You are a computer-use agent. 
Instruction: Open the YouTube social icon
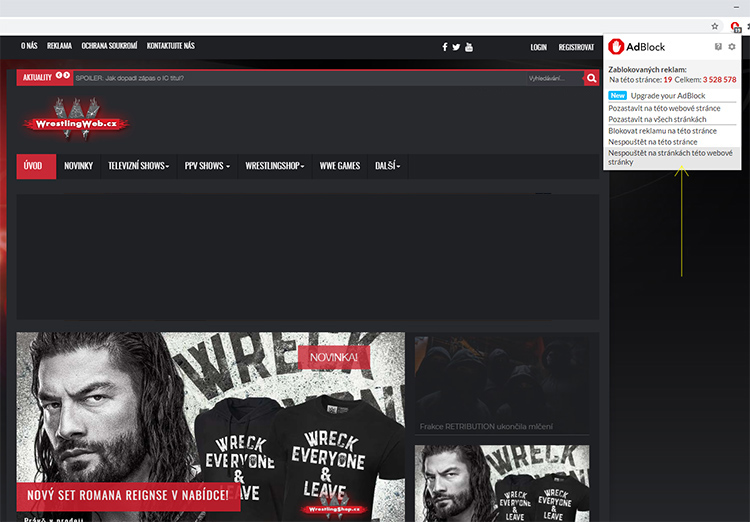(469, 47)
